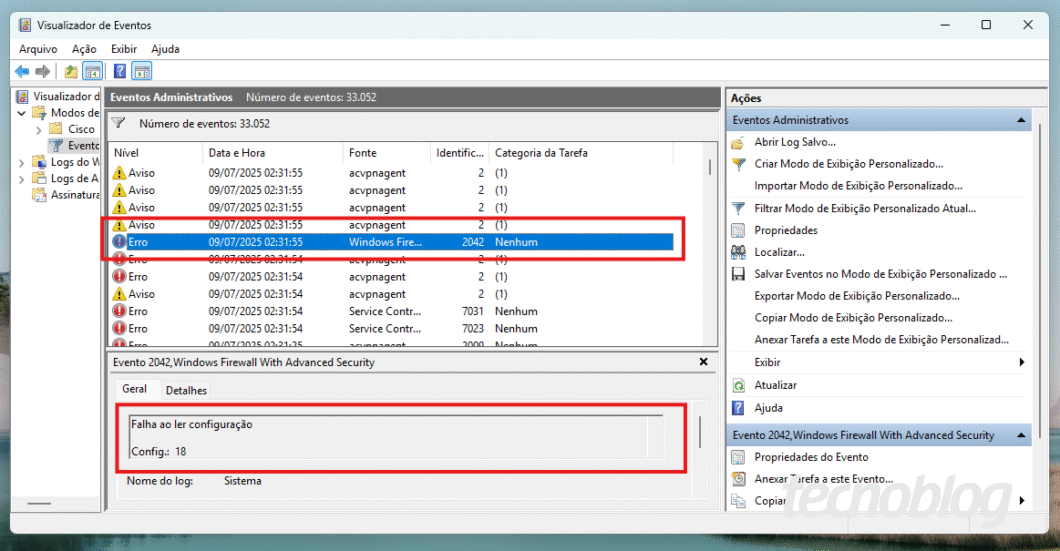Click the Copiar icon in the actions pane
Screen dimensions: 1060x551
pyautogui.click(x=738, y=501)
